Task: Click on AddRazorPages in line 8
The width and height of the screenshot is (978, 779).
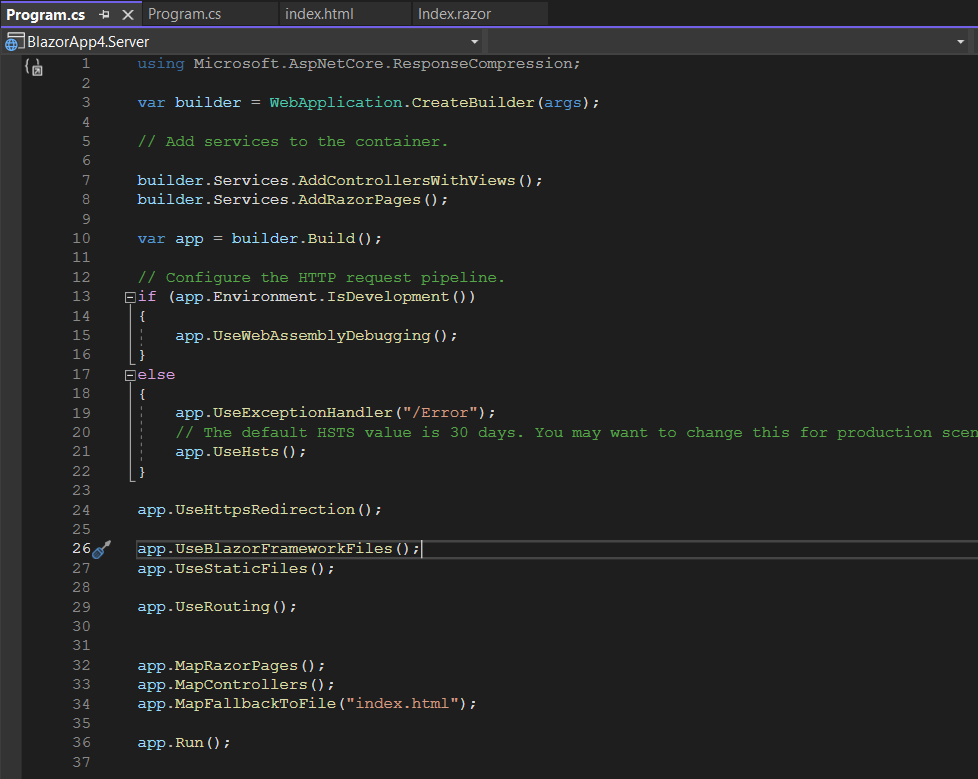Action: point(359,200)
